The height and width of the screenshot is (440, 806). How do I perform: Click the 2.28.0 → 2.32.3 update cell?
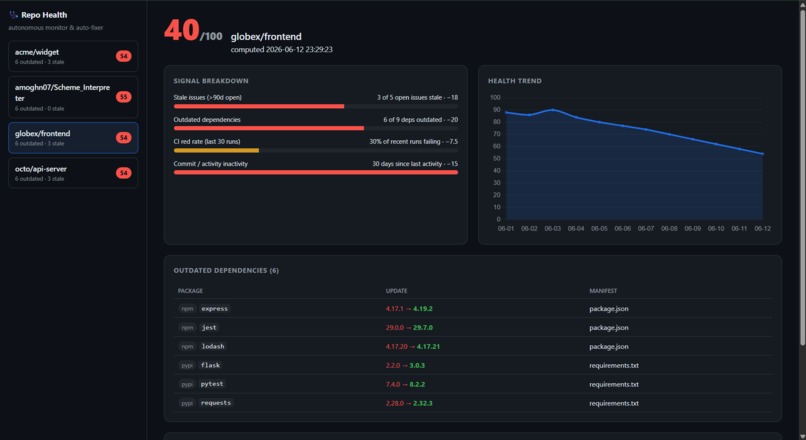[x=409, y=403]
